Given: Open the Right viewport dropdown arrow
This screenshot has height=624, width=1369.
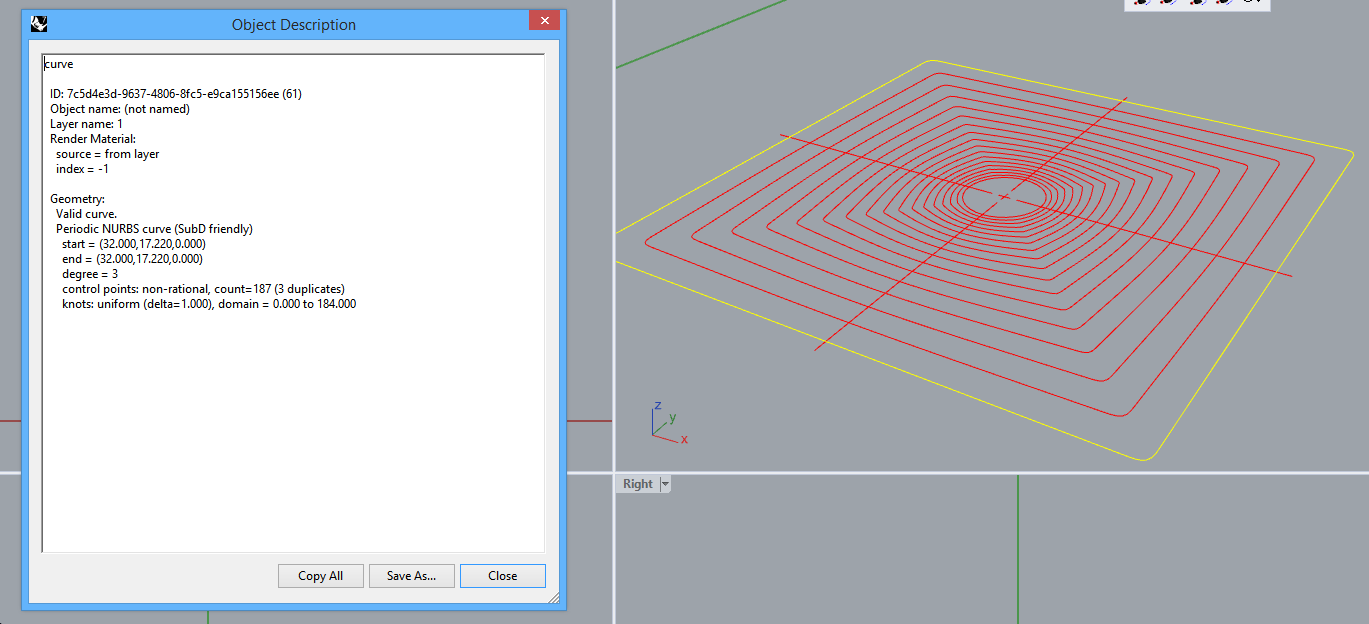Looking at the screenshot, I should [665, 484].
